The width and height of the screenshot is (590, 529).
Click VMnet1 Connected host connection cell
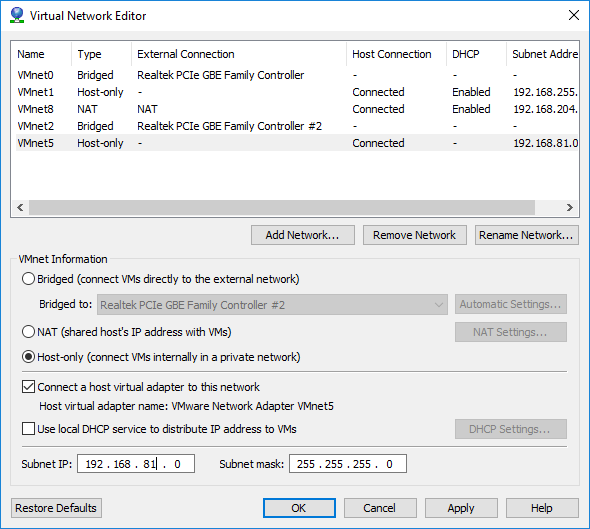pos(378,92)
